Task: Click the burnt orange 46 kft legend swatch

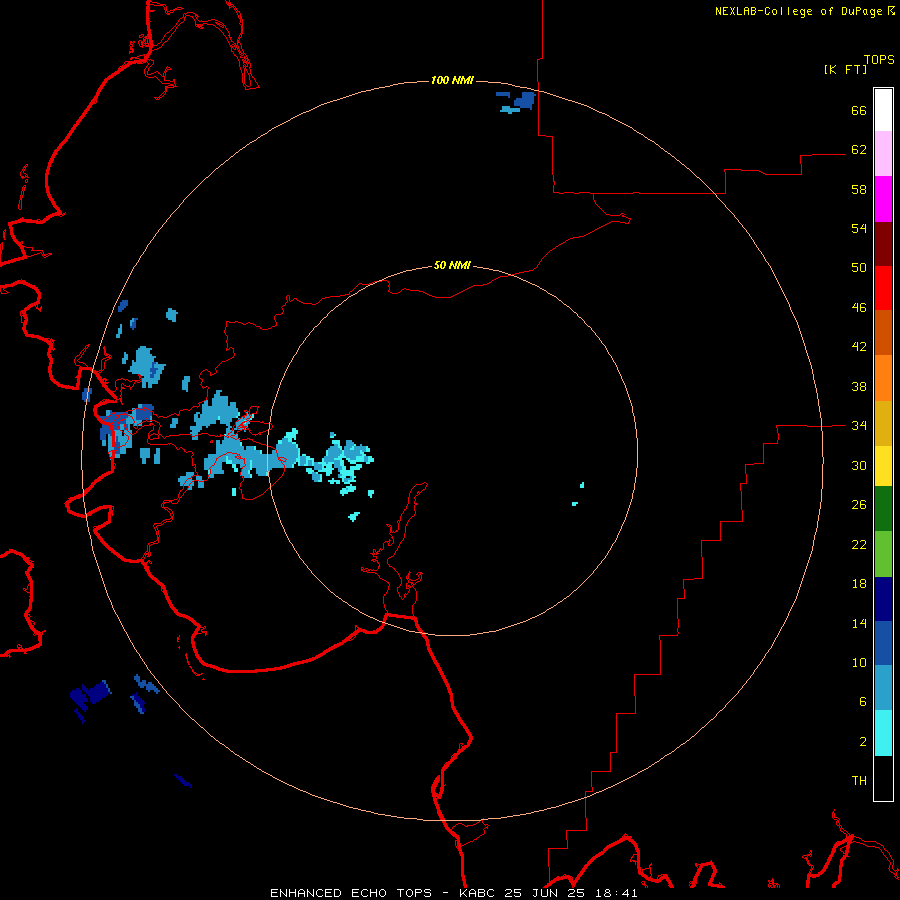Action: [x=883, y=333]
